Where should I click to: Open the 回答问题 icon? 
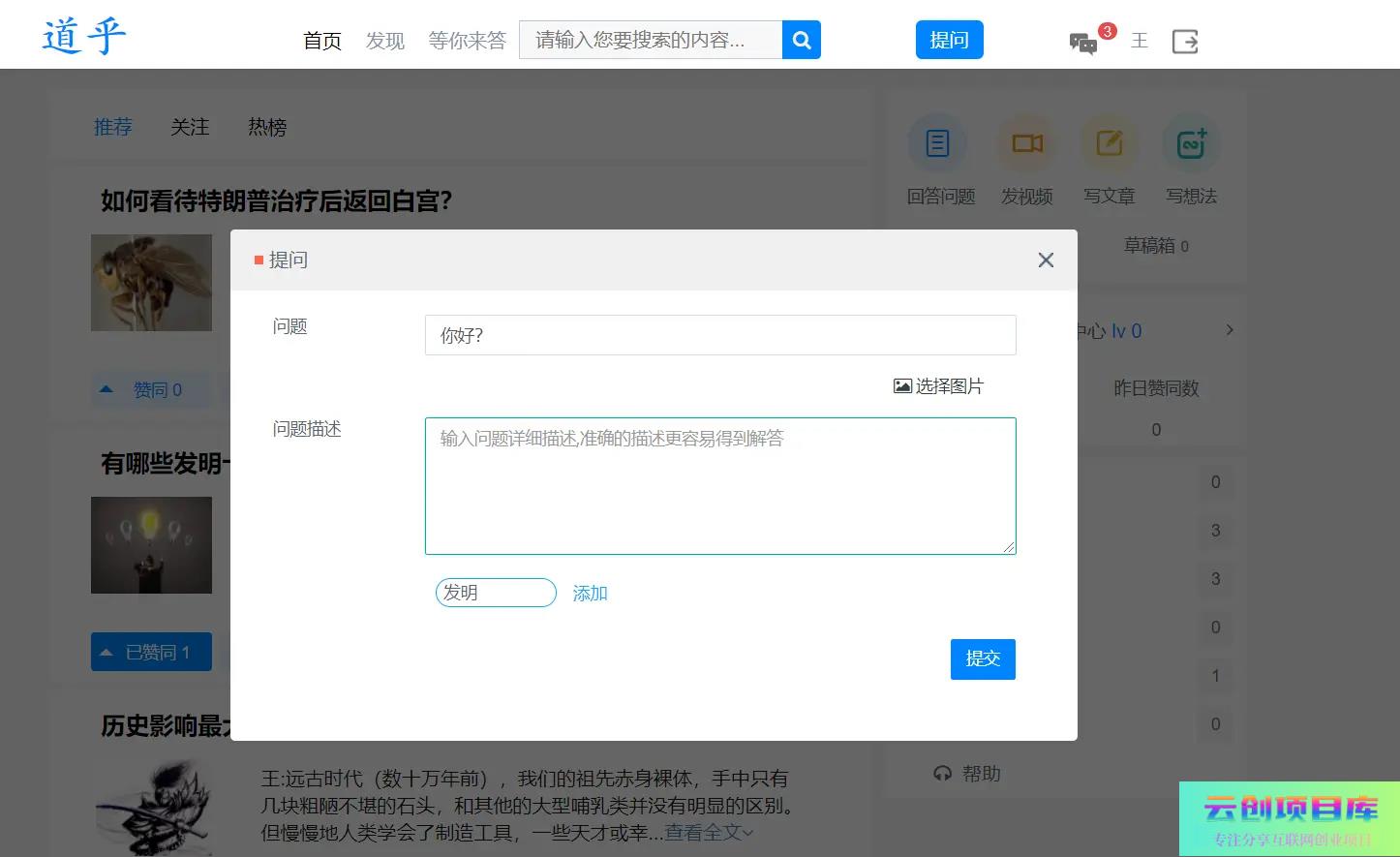coord(937,144)
